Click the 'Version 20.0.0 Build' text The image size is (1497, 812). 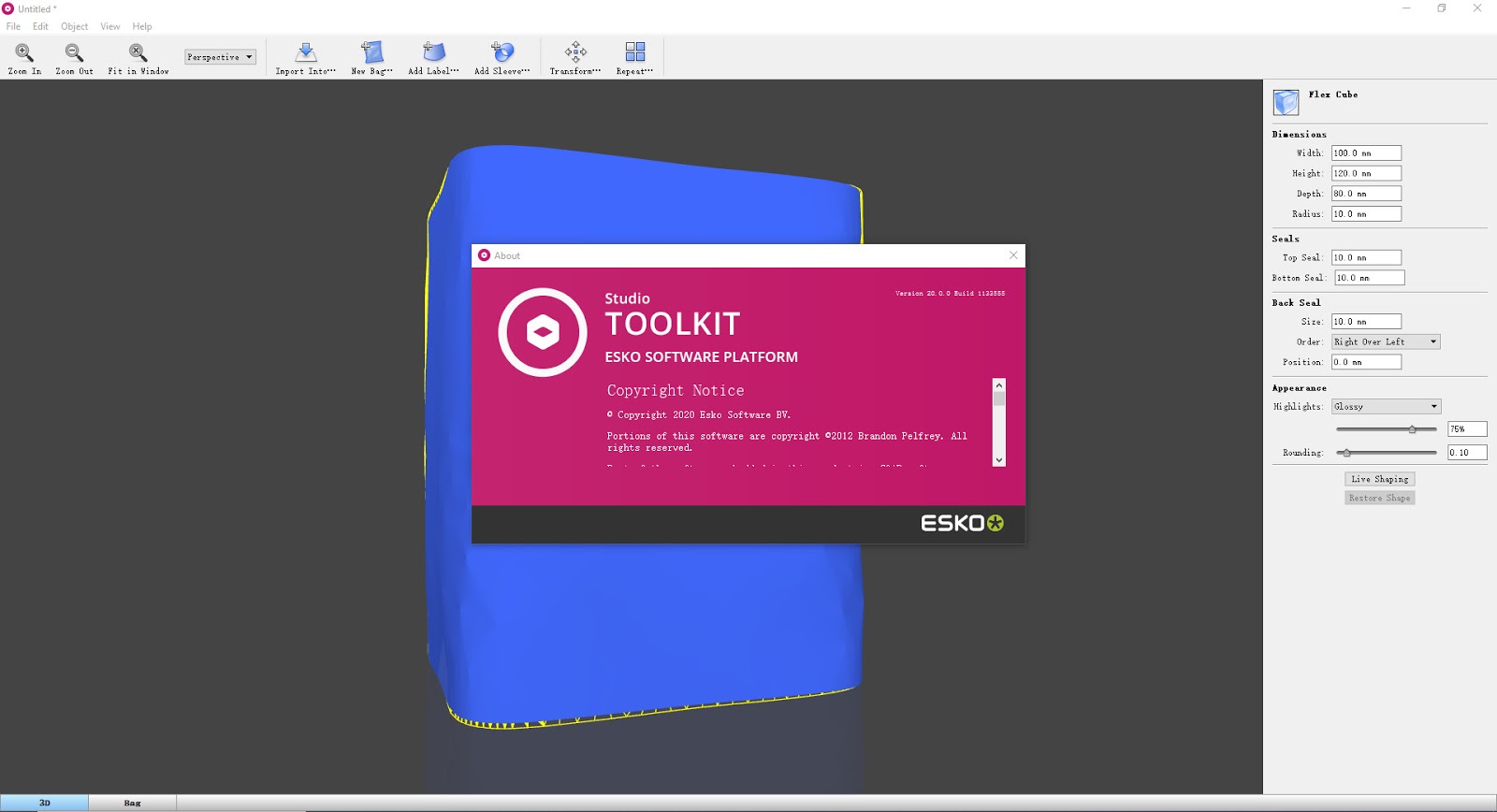tap(951, 293)
